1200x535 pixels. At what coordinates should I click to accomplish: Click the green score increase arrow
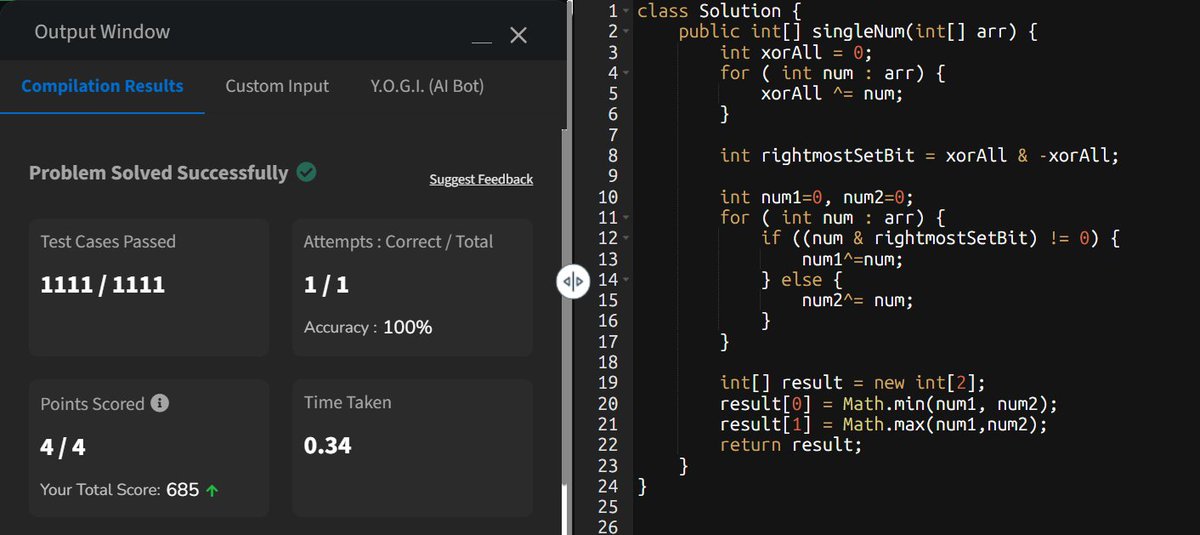click(211, 491)
